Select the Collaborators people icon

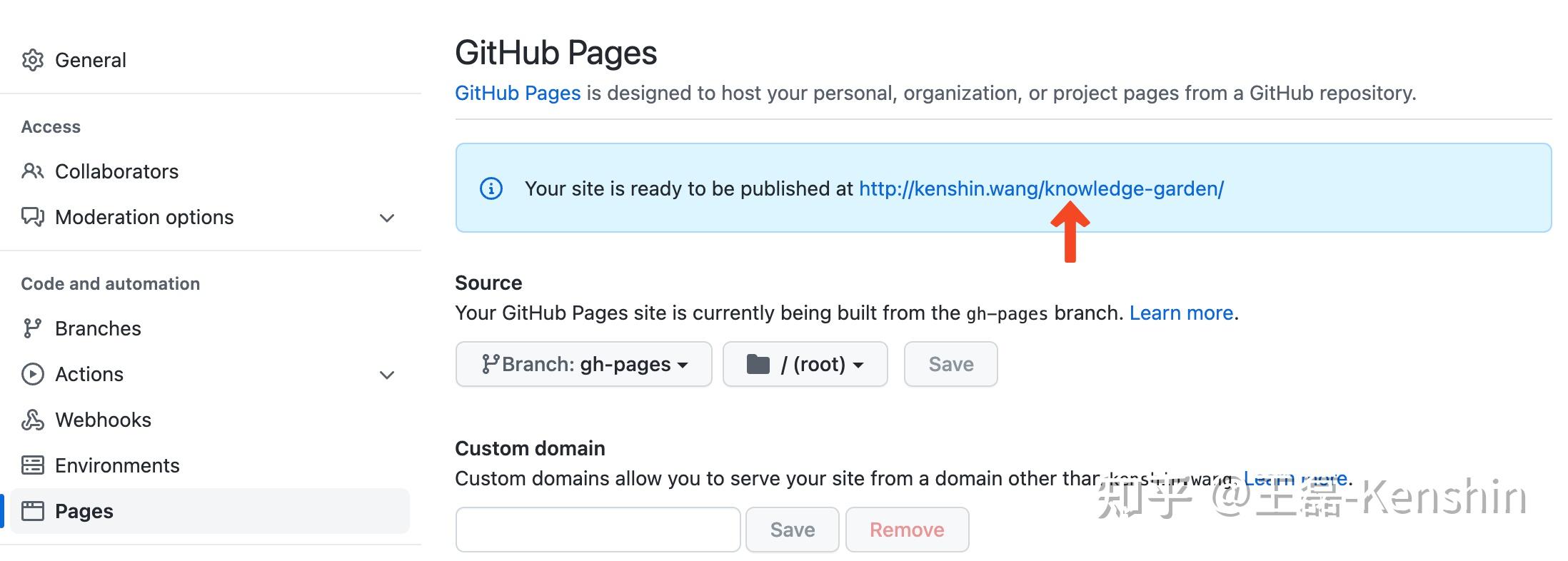coord(33,171)
